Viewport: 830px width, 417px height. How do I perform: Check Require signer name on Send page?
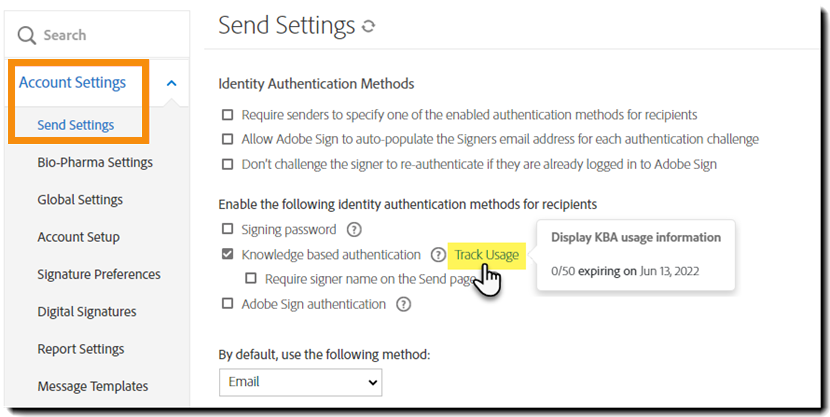(253, 279)
